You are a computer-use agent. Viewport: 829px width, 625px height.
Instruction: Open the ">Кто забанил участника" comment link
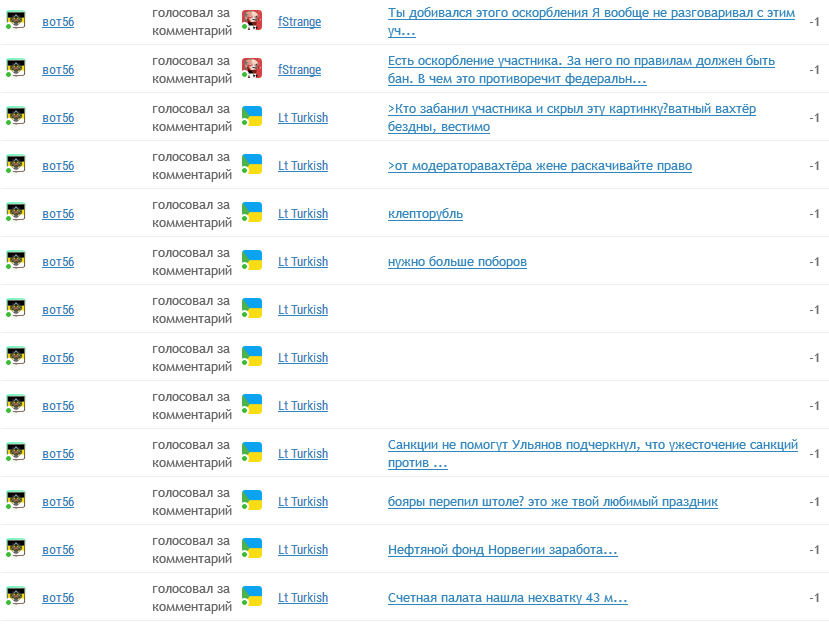pos(571,109)
